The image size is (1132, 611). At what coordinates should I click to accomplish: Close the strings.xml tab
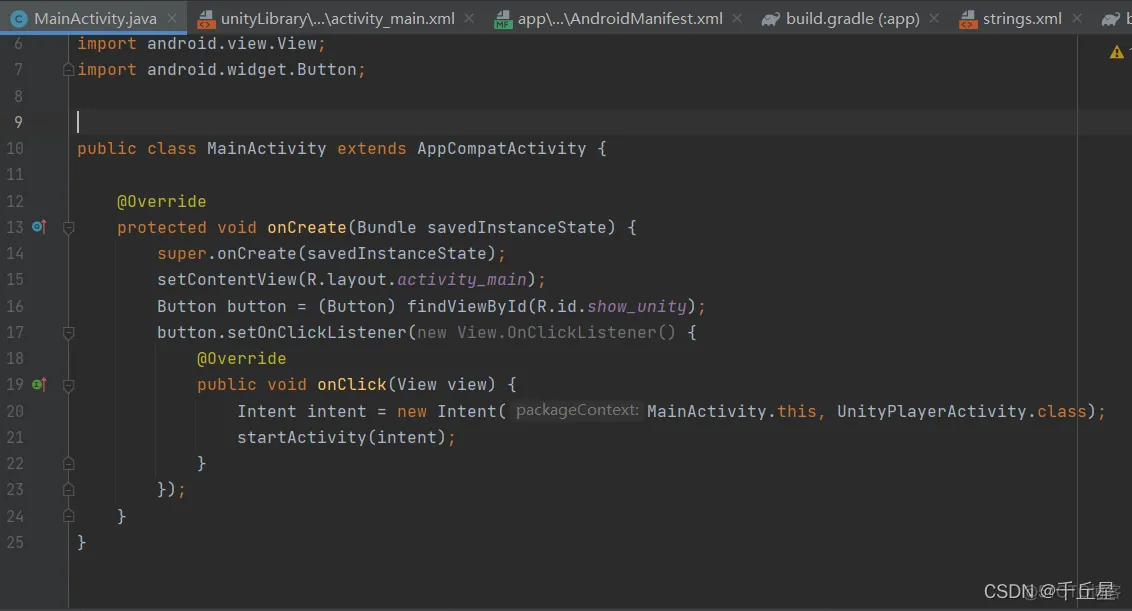[x=1077, y=19]
